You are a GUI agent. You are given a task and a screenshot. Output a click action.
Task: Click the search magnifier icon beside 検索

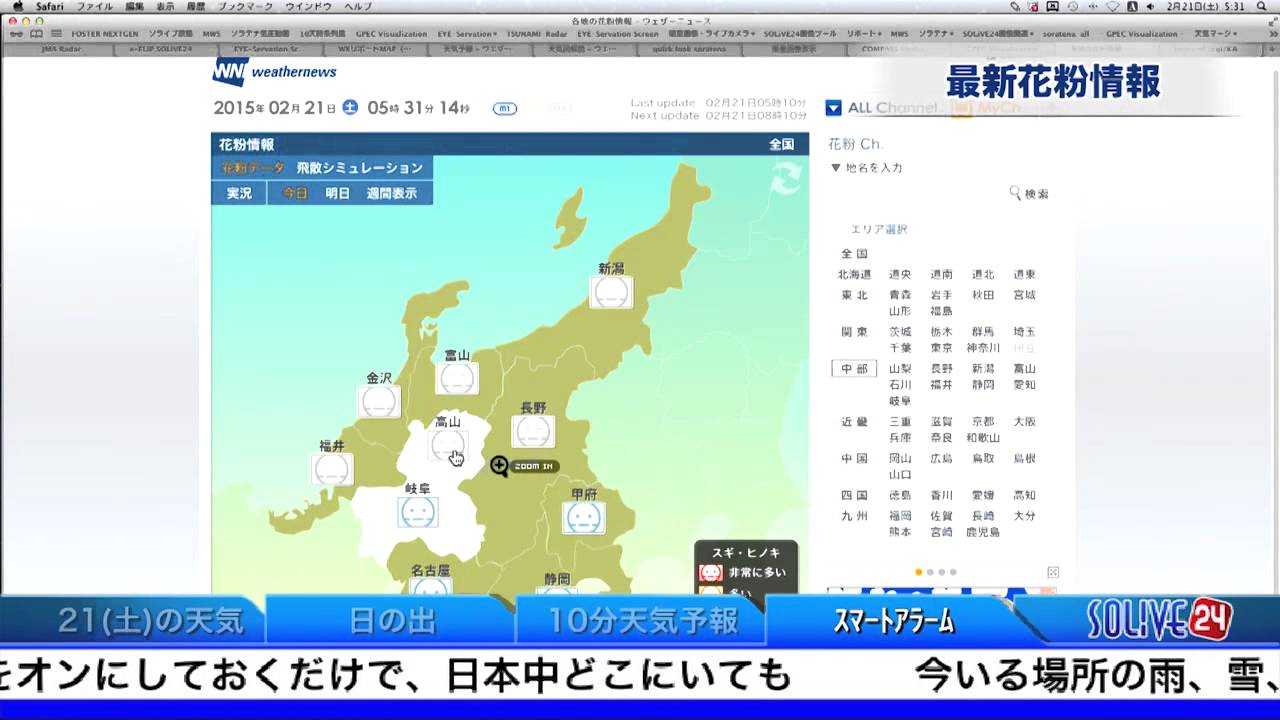pyautogui.click(x=1015, y=193)
